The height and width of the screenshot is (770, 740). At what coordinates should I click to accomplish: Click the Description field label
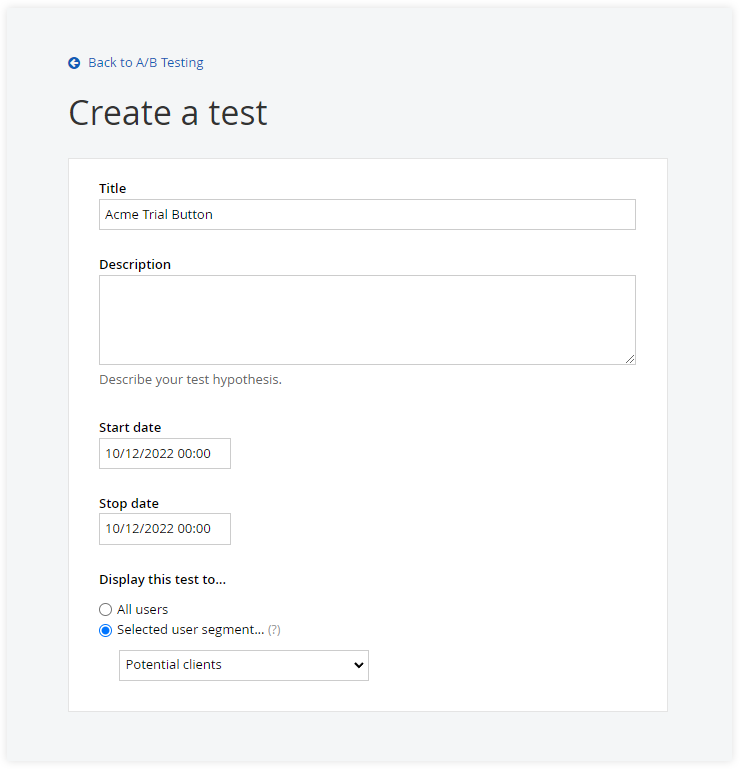(135, 265)
